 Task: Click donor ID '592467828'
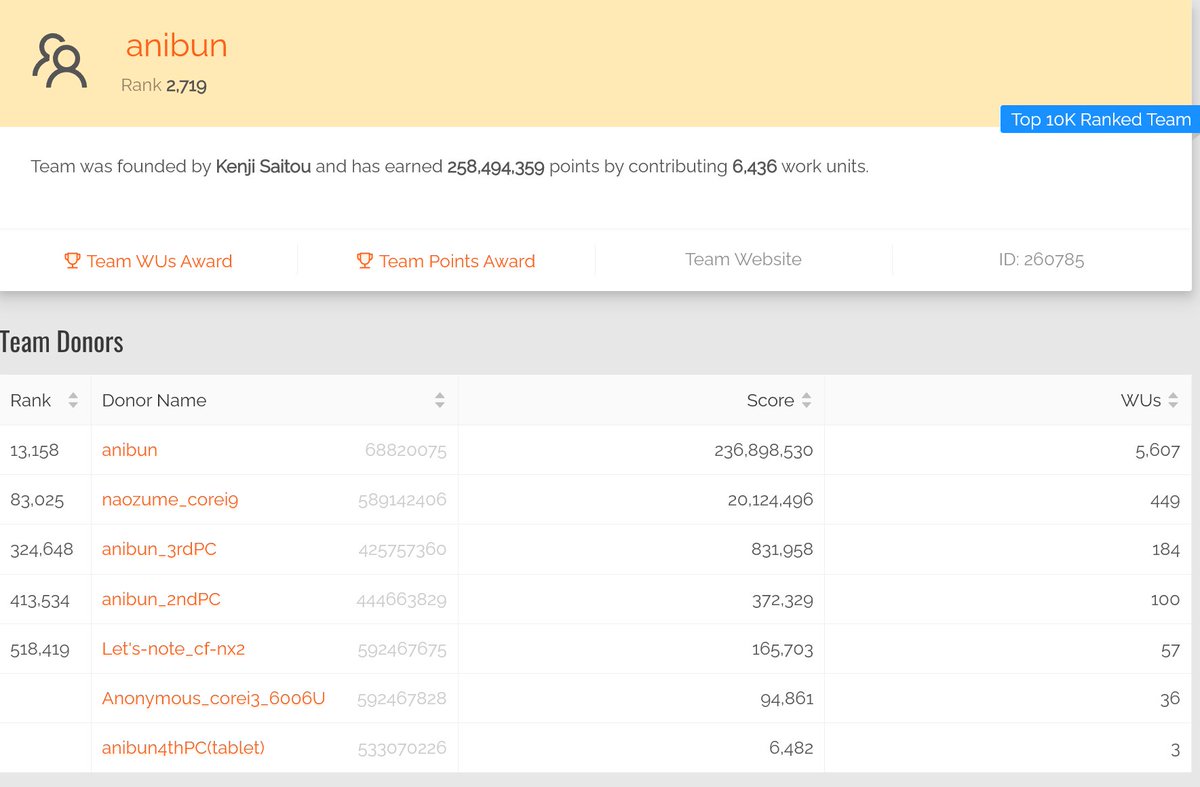pos(402,699)
